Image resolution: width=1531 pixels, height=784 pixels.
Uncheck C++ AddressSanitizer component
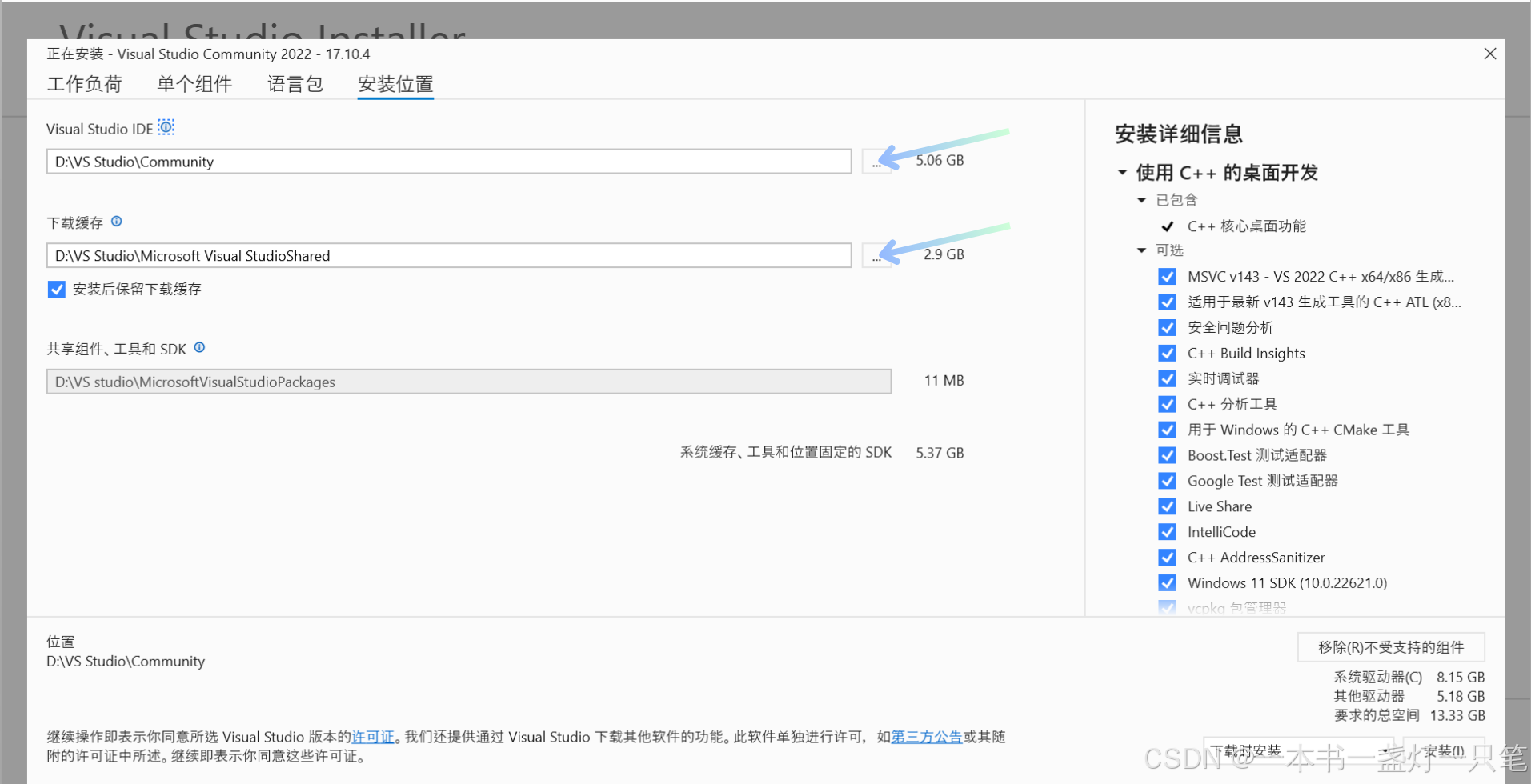[1167, 558]
